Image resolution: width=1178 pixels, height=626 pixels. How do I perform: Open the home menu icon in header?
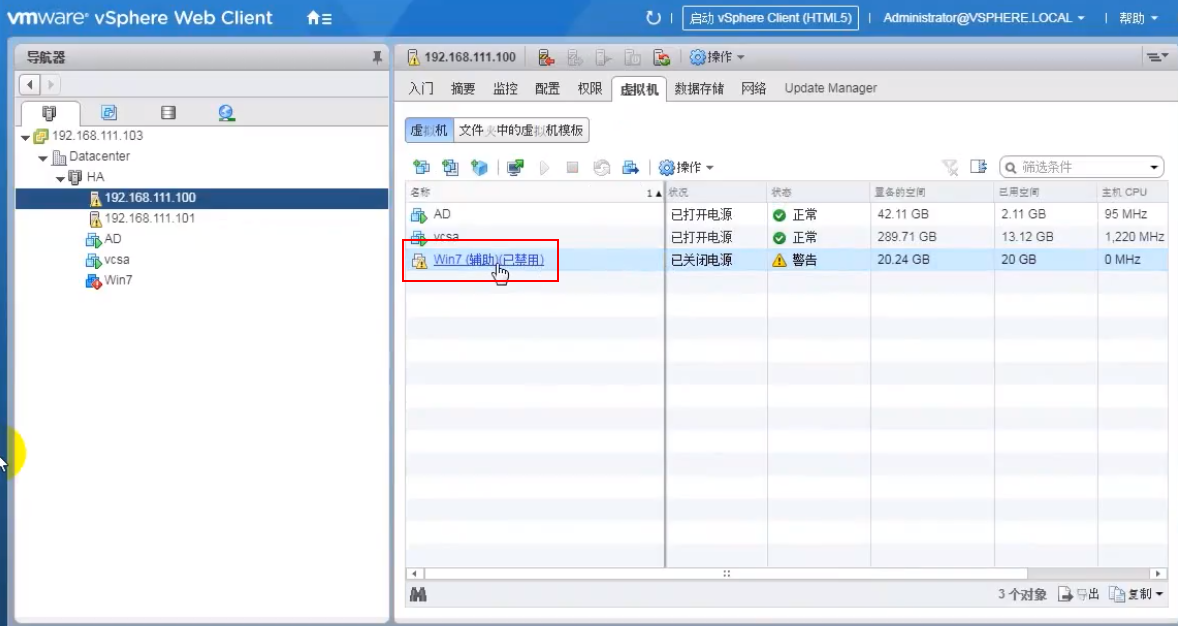(x=319, y=18)
